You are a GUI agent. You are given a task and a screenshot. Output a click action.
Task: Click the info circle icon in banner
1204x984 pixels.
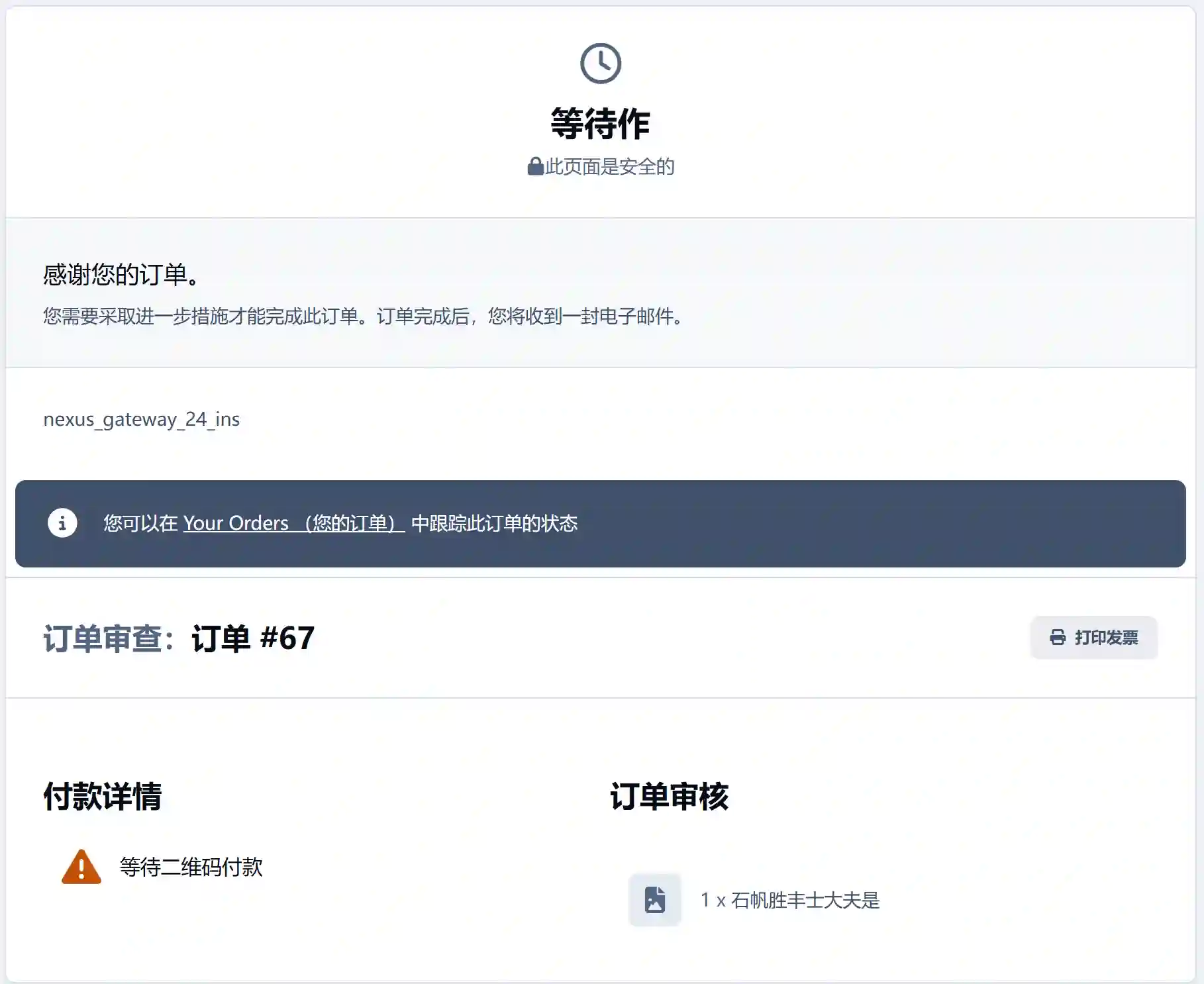[x=62, y=523]
